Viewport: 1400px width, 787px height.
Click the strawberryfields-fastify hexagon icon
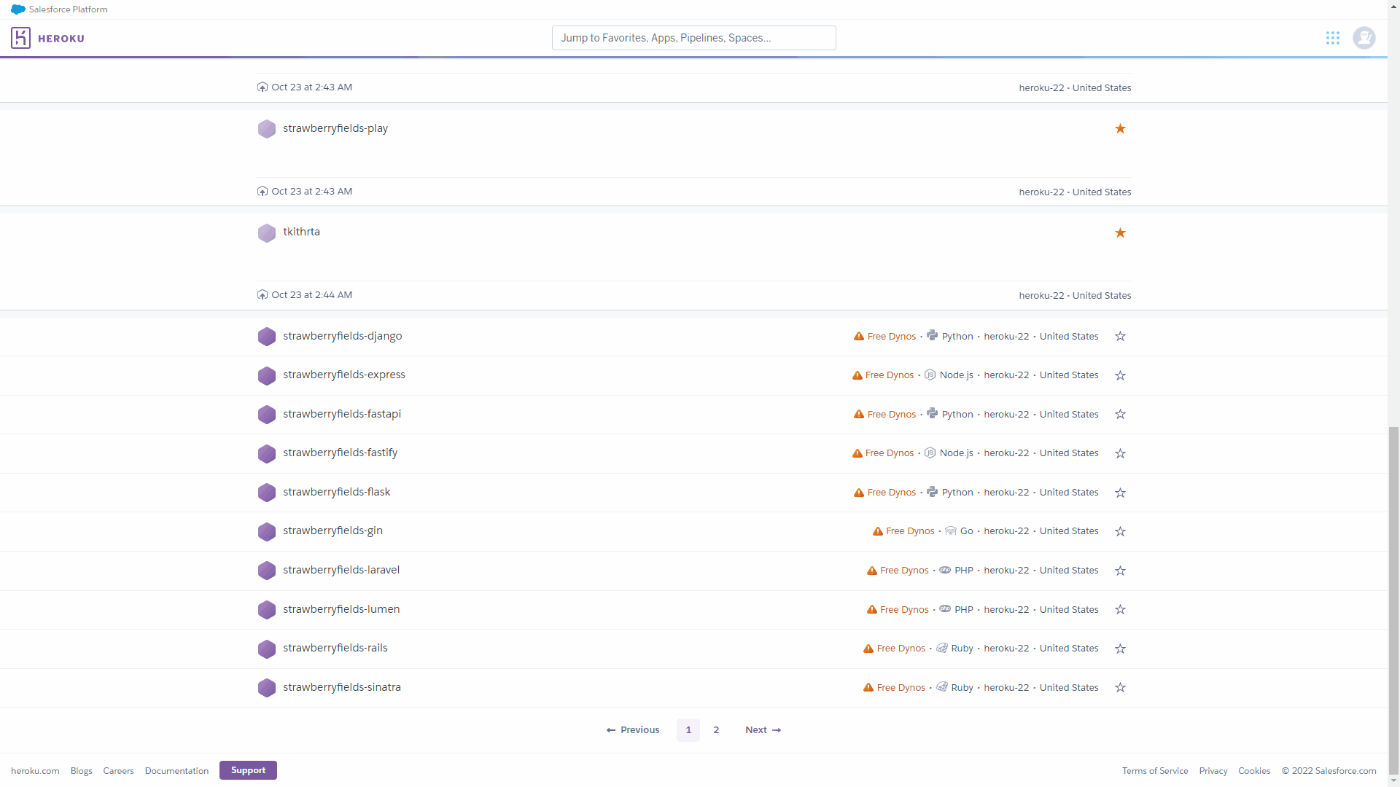pyautogui.click(x=267, y=454)
